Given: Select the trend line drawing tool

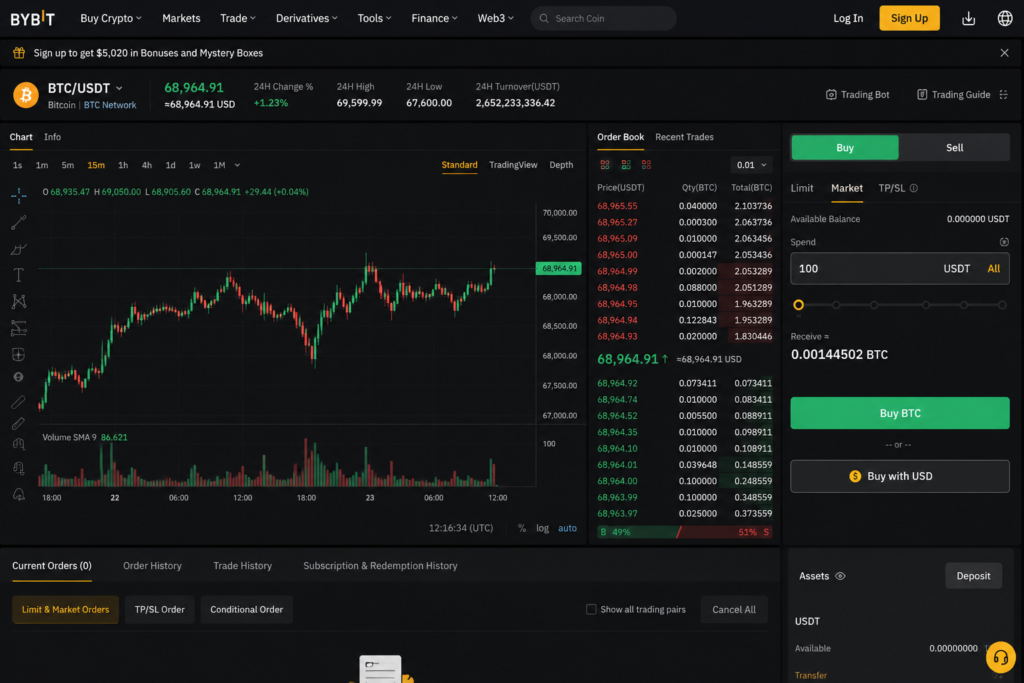Looking at the screenshot, I should tap(18, 222).
